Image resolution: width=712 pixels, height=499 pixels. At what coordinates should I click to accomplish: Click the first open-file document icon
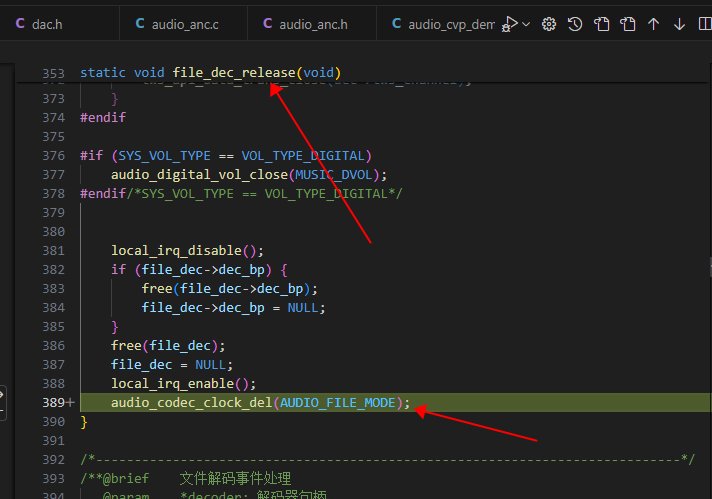click(x=602, y=24)
